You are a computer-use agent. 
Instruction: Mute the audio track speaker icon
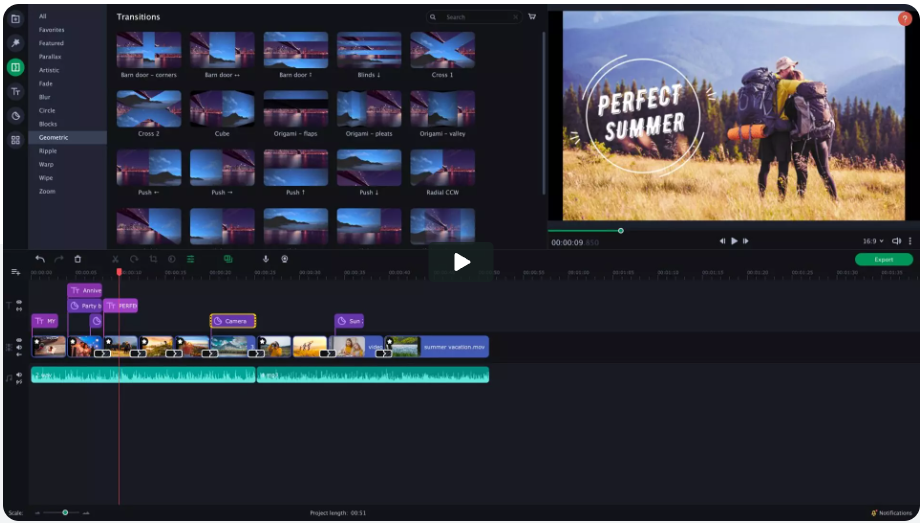tap(19, 374)
